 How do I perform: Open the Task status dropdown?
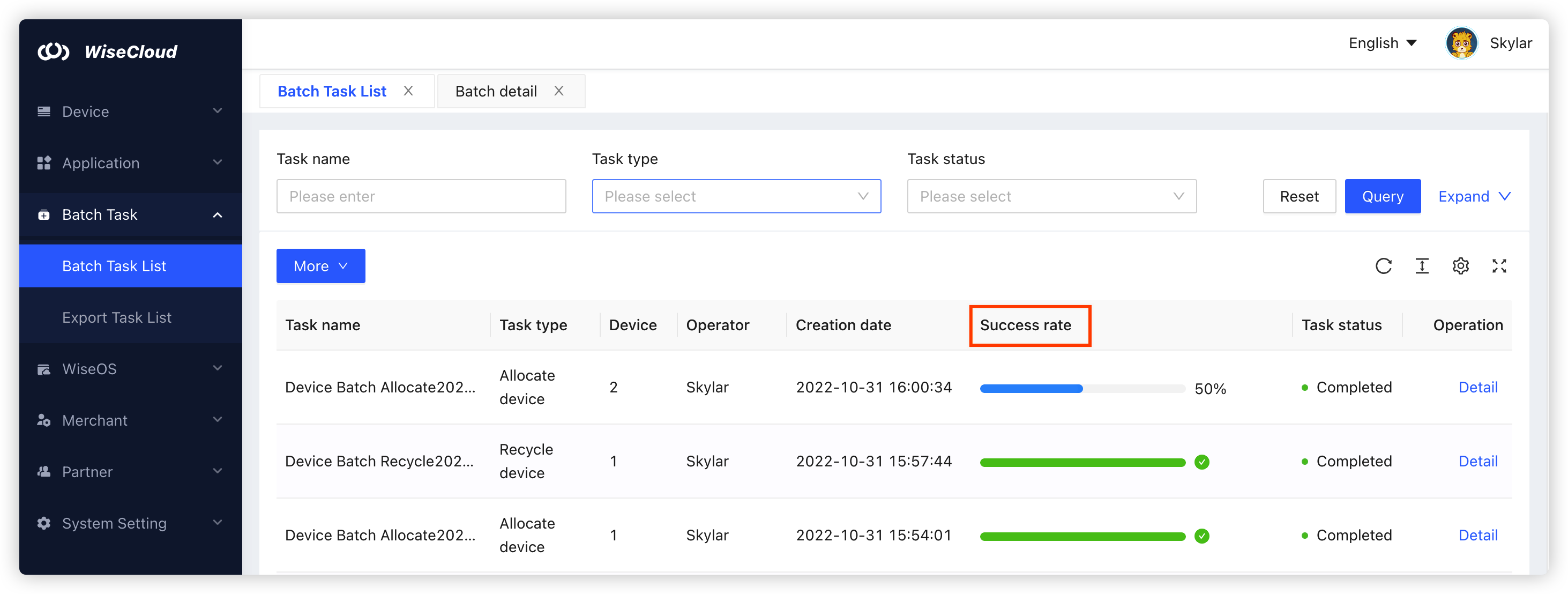coord(1051,196)
